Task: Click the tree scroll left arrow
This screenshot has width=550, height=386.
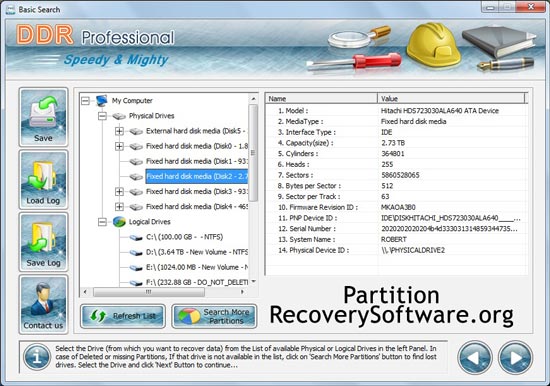Action: (x=85, y=292)
